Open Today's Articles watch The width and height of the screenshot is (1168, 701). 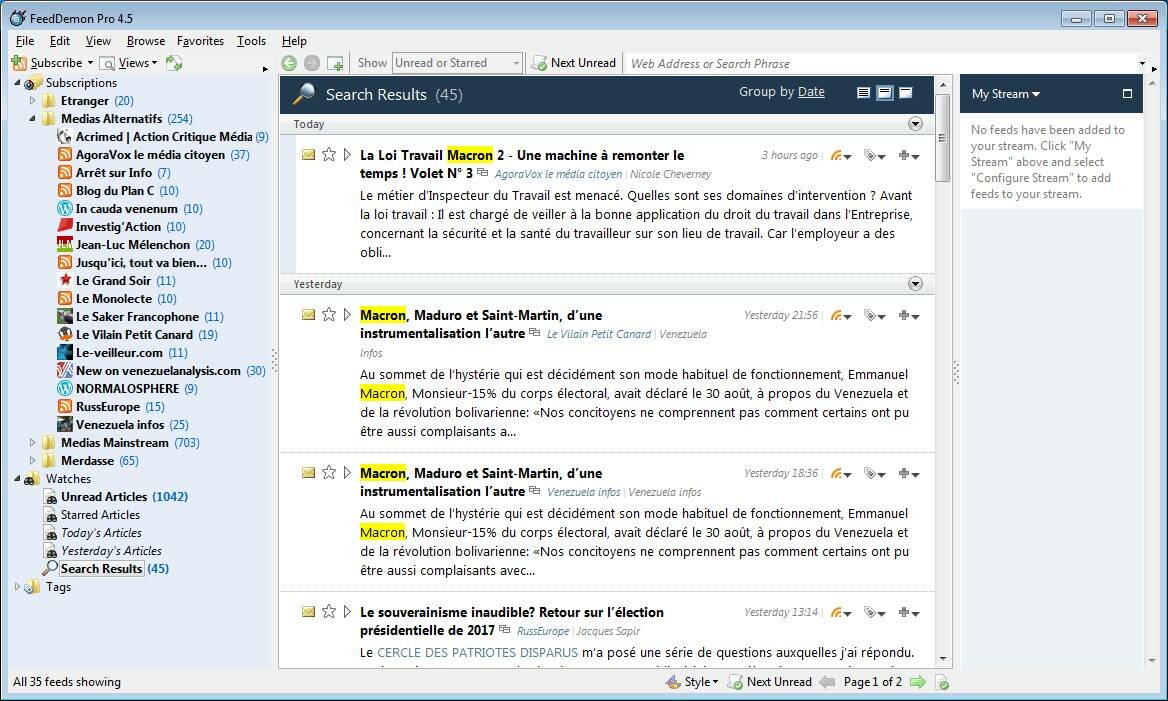click(92, 533)
